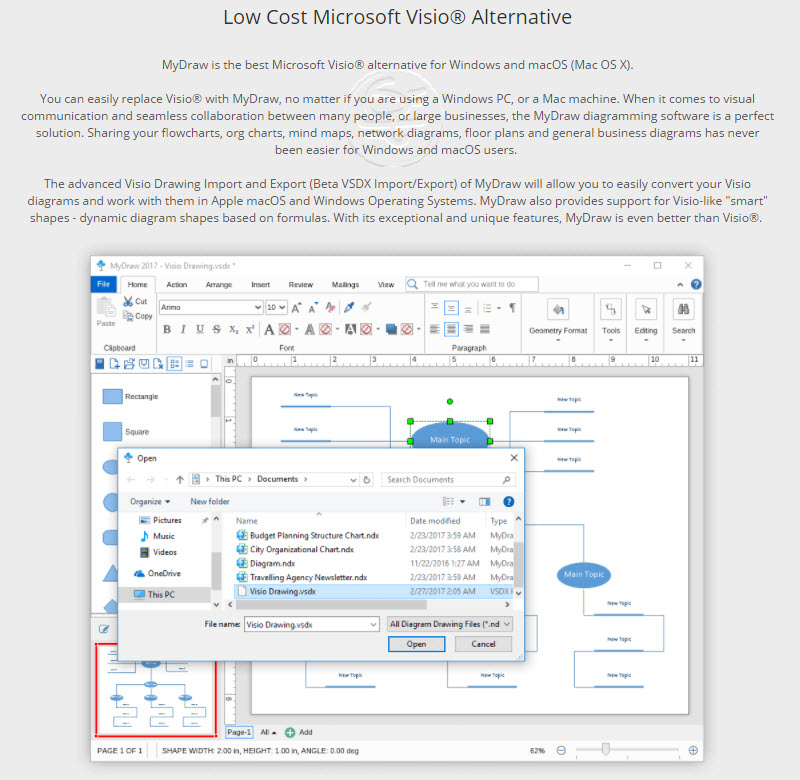Switch to the Arrange tab
Screen dimensions: 800x780
(219, 285)
